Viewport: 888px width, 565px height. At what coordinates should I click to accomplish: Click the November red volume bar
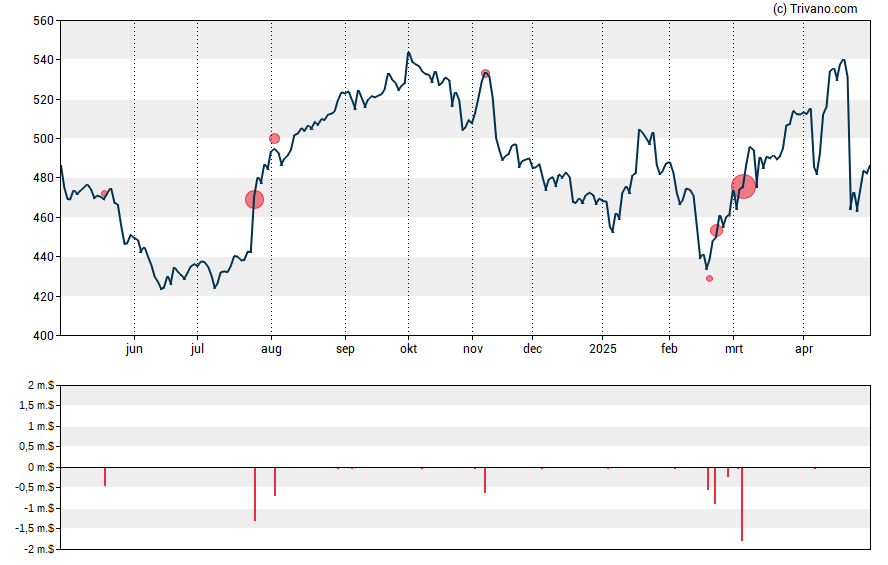(x=485, y=480)
